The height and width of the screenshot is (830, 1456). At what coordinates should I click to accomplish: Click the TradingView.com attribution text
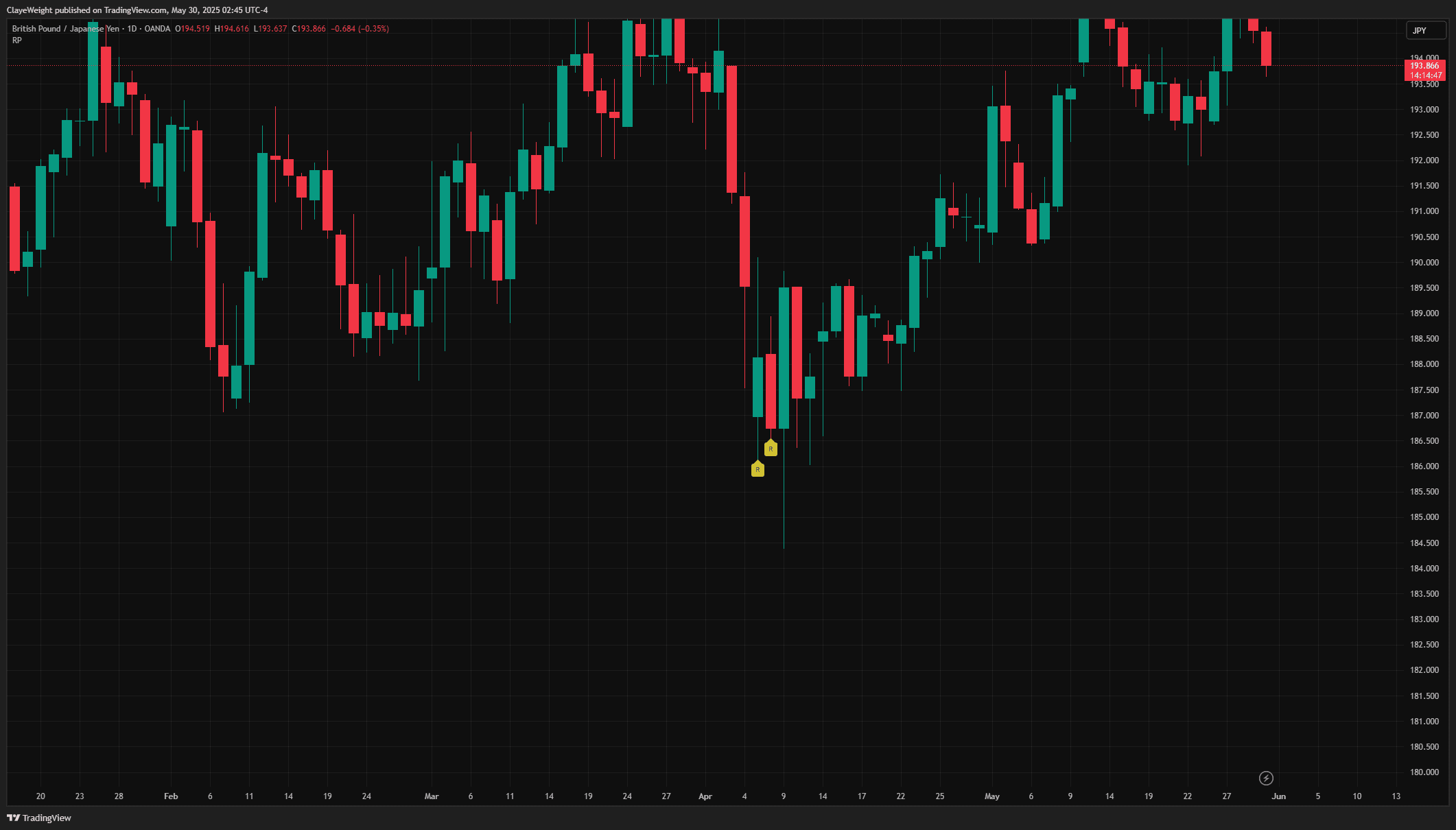coord(135,10)
